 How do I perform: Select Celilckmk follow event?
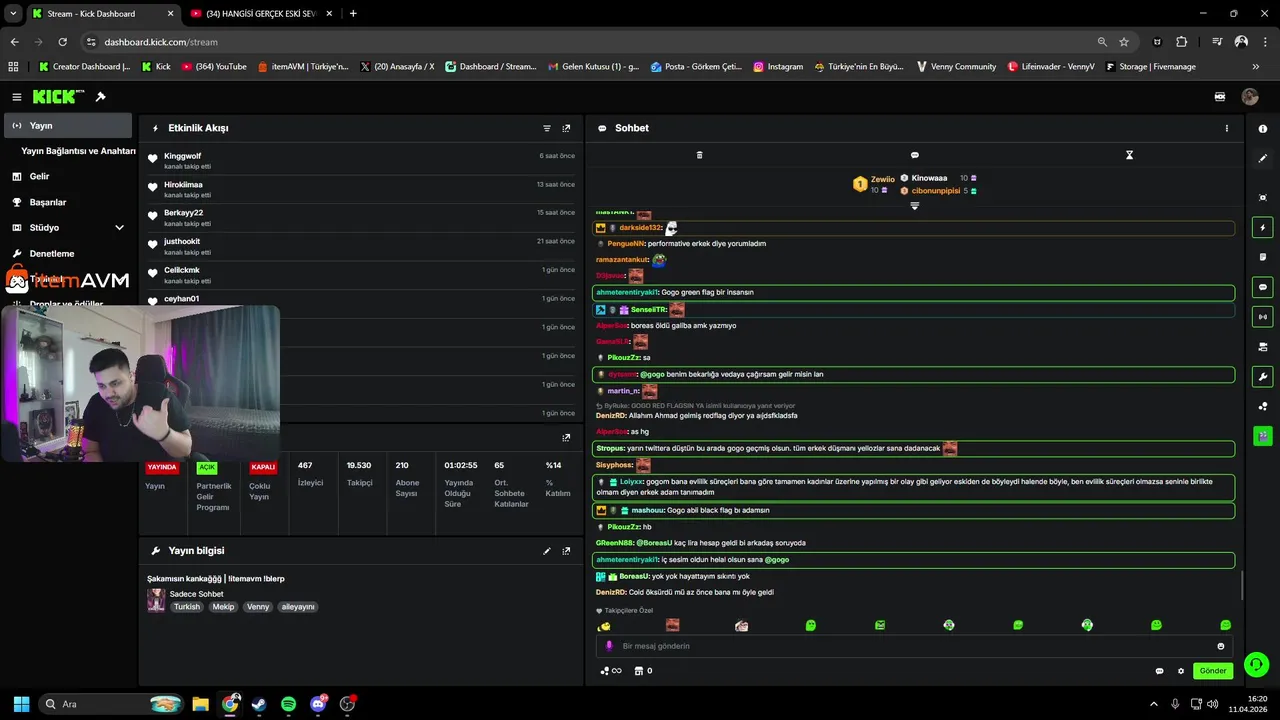361,275
